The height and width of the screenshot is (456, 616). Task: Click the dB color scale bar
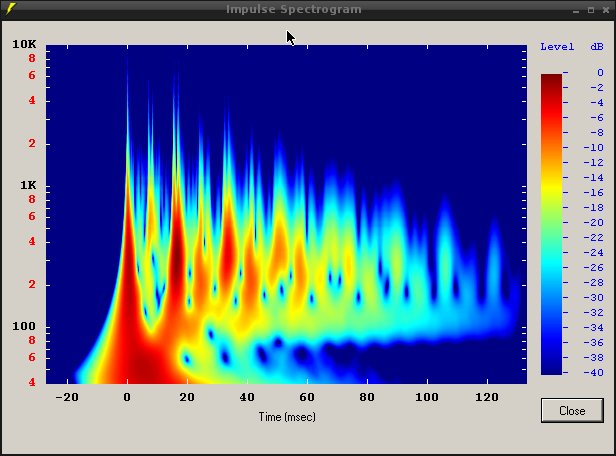551,224
